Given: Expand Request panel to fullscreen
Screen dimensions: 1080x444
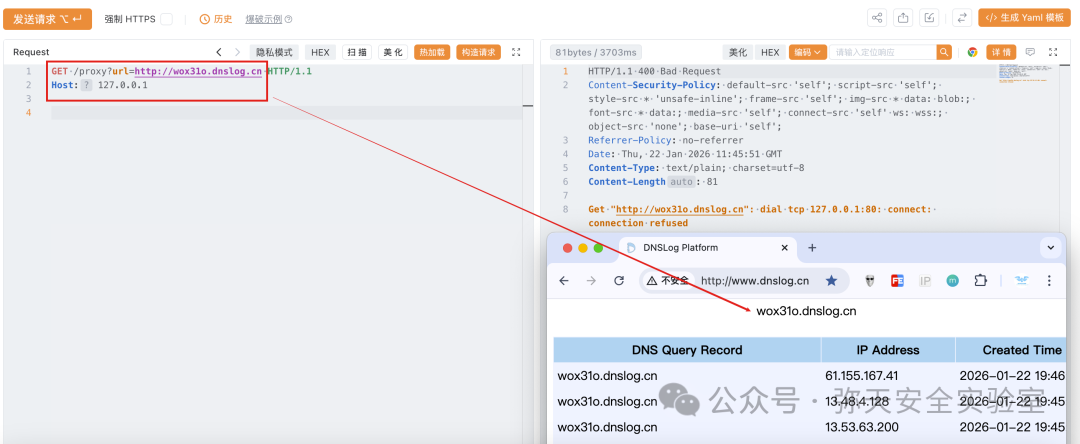Looking at the screenshot, I should pyautogui.click(x=516, y=52).
